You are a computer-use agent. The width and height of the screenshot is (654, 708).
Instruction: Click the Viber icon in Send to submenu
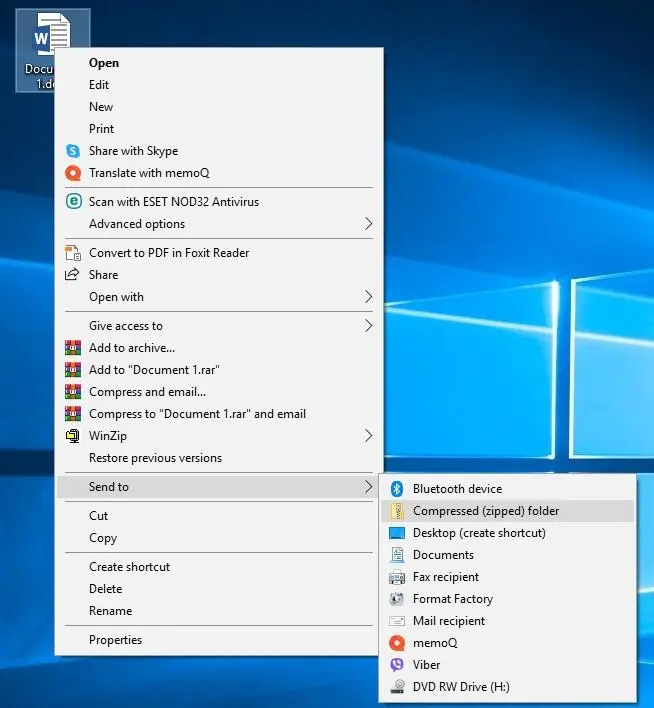point(396,665)
